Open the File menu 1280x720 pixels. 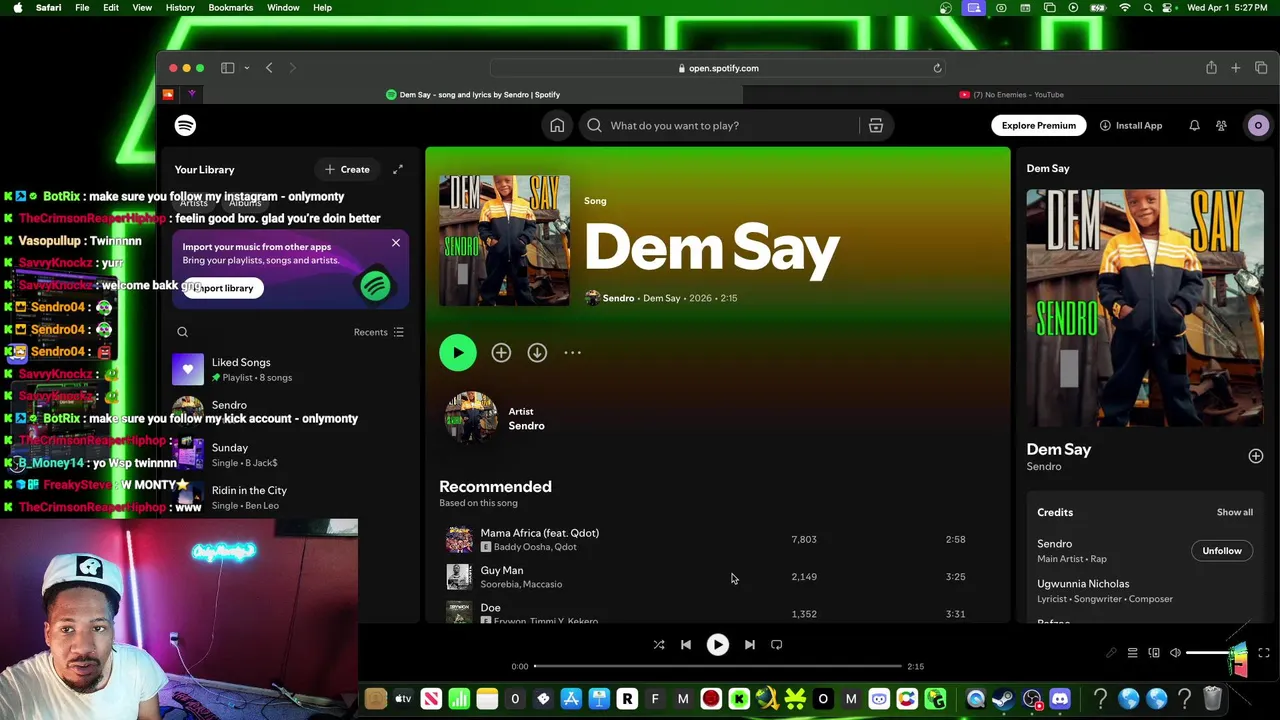[82, 8]
